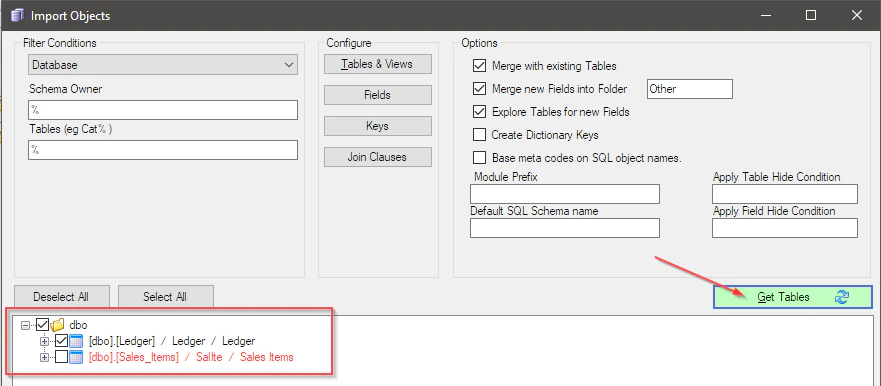Click the Ledger table icon
Screen dimensions: 881x386
click(x=76, y=341)
